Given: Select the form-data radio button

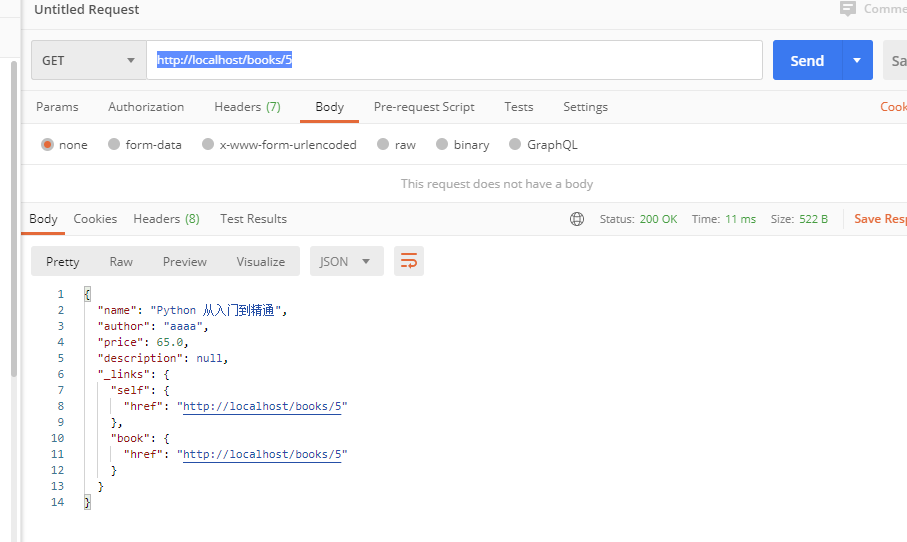Looking at the screenshot, I should [x=114, y=144].
